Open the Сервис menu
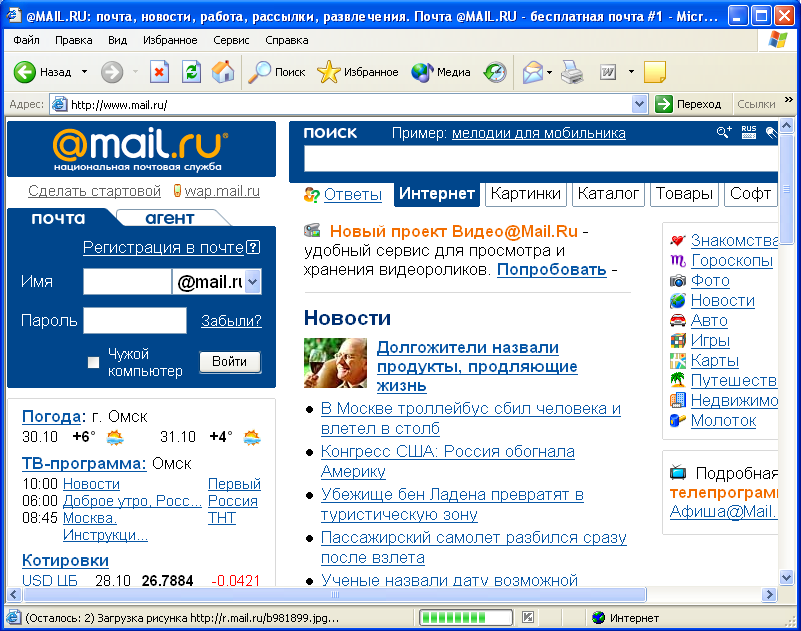Viewport: 801px width, 631px height. pyautogui.click(x=231, y=40)
